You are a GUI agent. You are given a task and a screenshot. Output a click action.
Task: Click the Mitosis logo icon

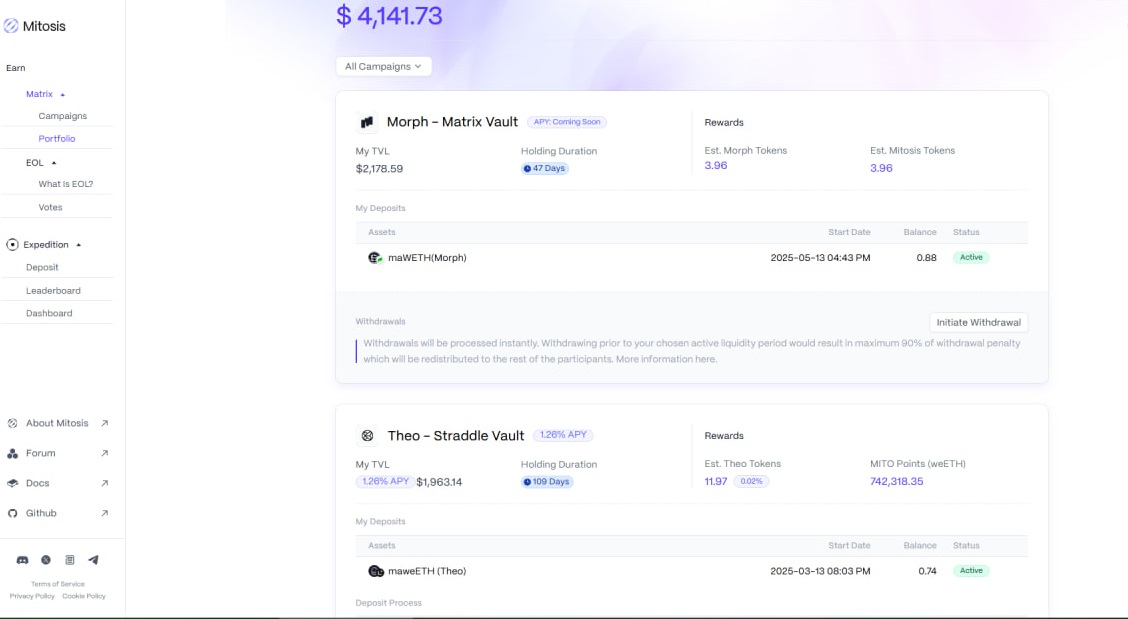(11, 26)
